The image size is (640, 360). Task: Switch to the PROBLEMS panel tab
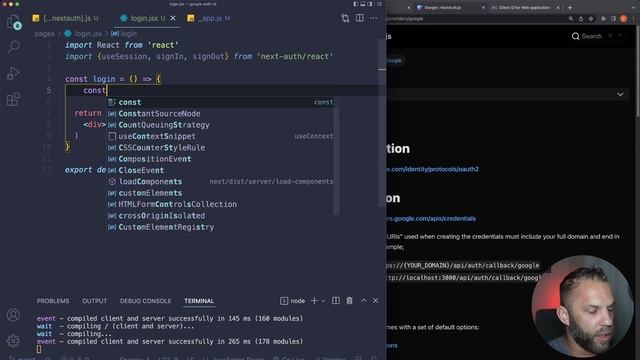pos(53,301)
